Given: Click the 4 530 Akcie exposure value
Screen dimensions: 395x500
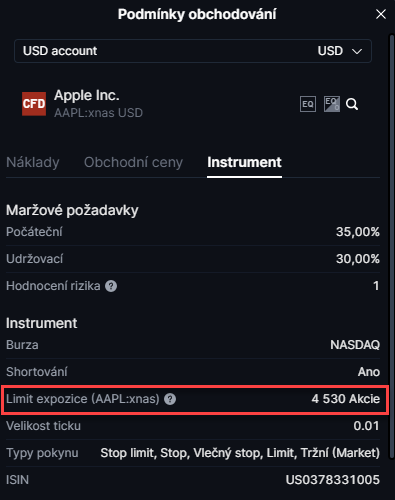Looking at the screenshot, I should (346, 399).
